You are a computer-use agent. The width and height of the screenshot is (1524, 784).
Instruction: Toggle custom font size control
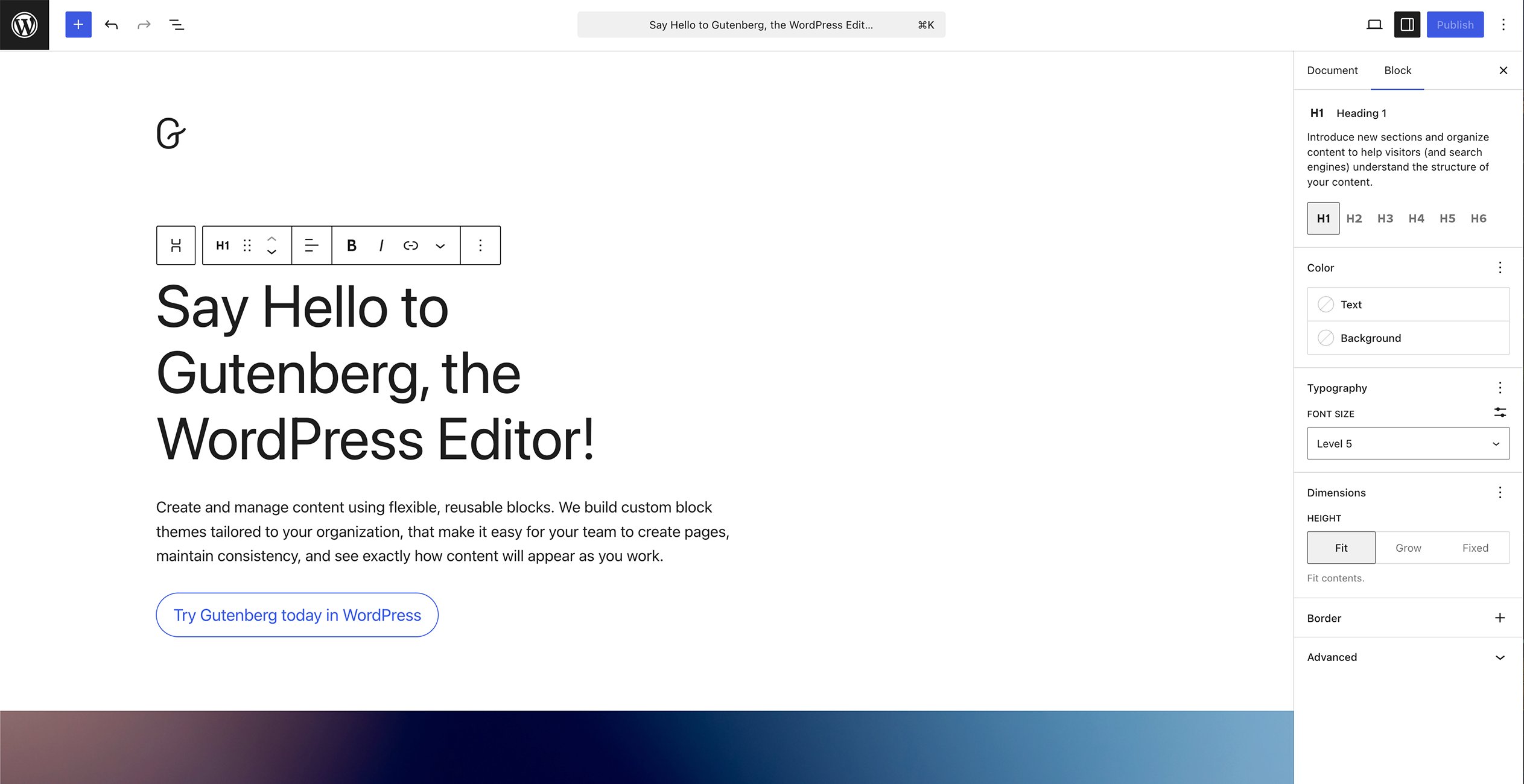click(x=1500, y=413)
